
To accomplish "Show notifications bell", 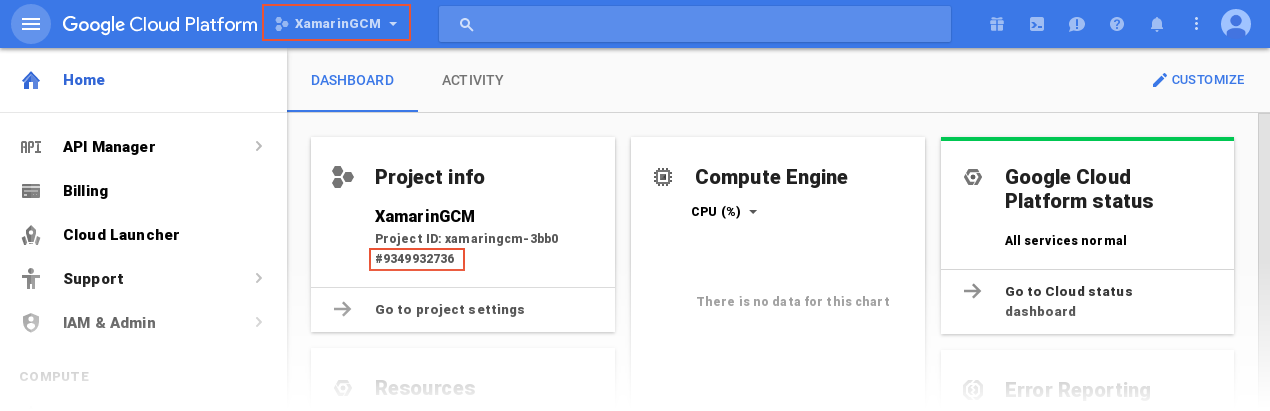I will click(x=1157, y=24).
